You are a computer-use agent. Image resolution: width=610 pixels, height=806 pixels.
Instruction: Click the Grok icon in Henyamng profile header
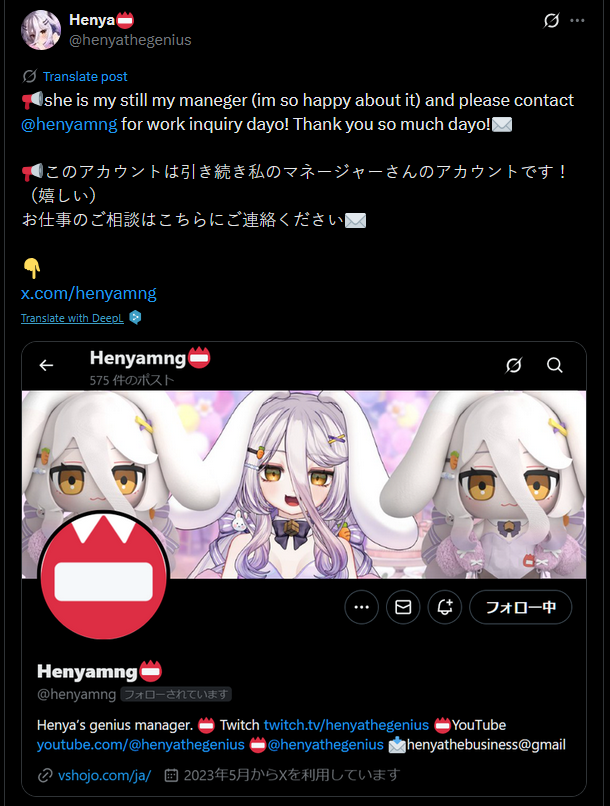coord(513,365)
